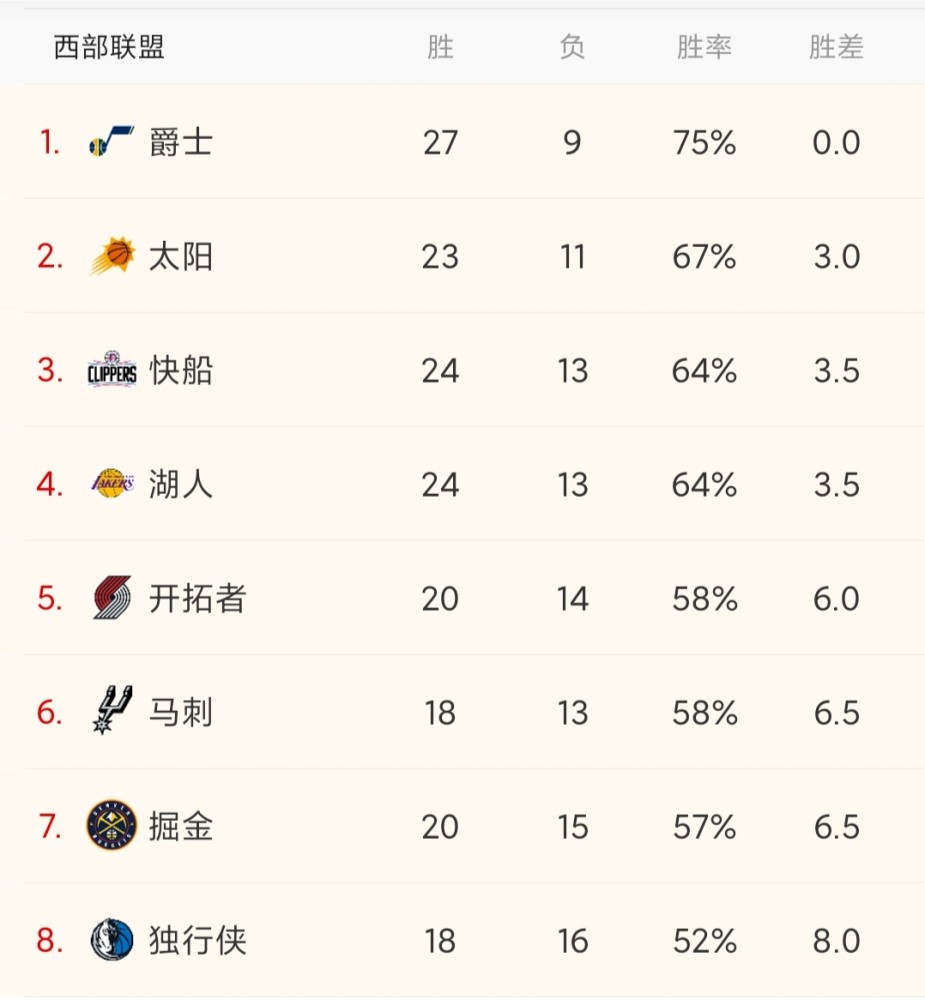
Task: Click the 胜率 column header
Action: point(704,47)
